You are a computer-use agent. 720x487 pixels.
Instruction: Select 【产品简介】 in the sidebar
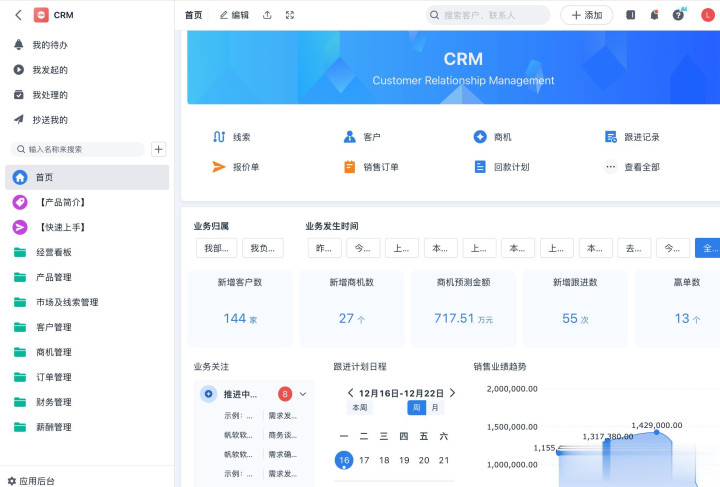(63, 202)
